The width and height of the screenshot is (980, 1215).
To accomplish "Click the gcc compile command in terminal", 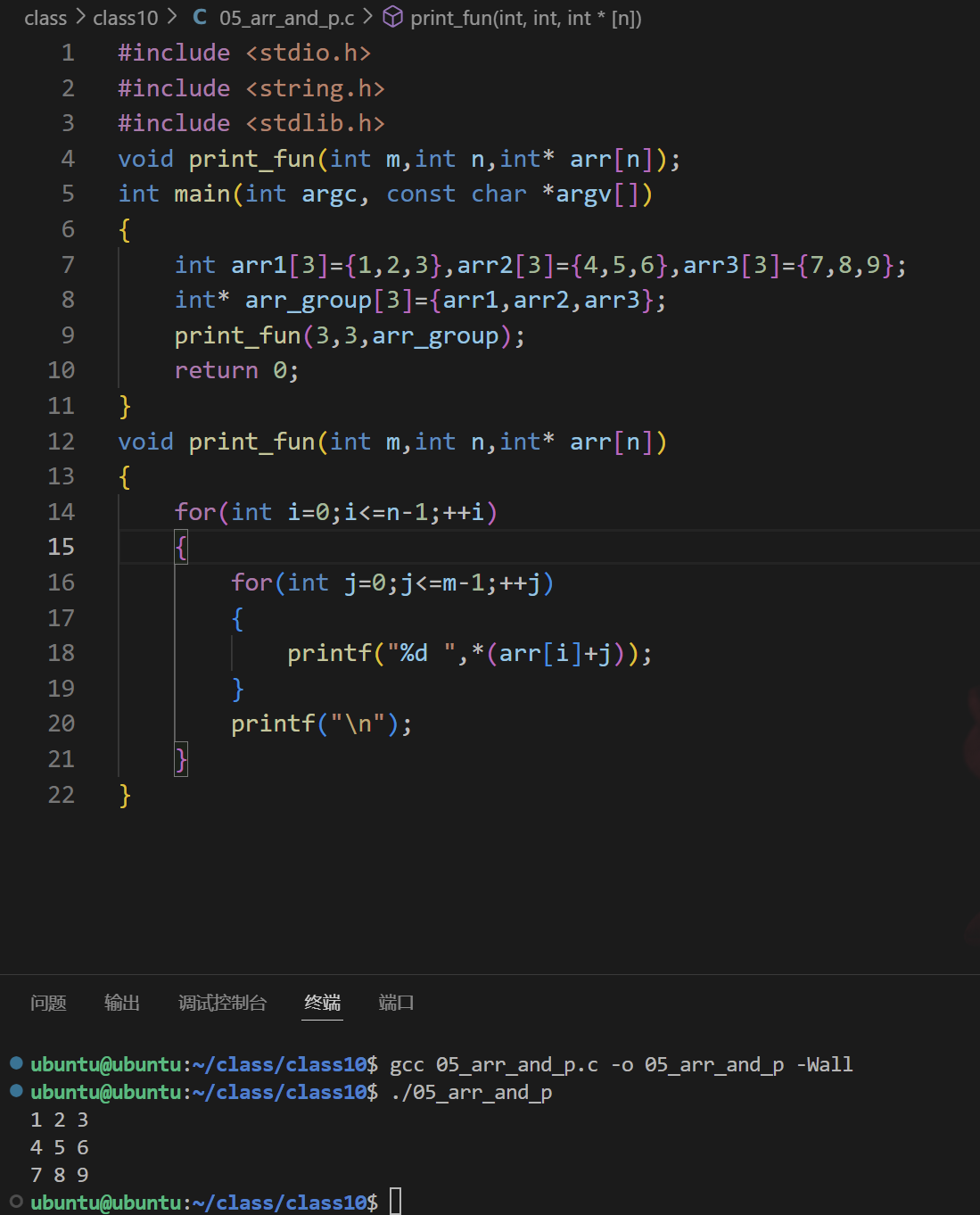I will (622, 1064).
